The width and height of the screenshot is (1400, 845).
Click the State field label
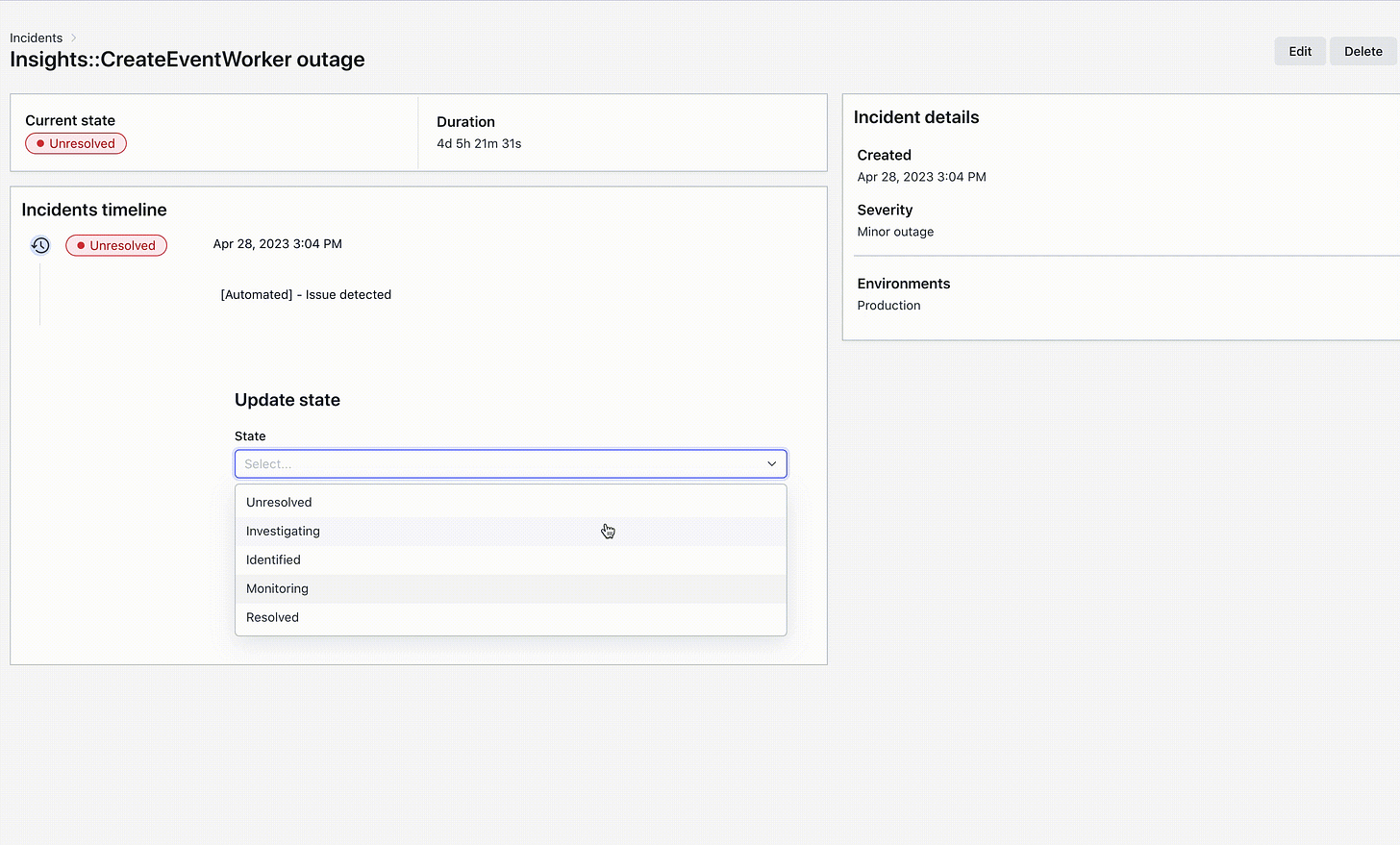[x=250, y=436]
